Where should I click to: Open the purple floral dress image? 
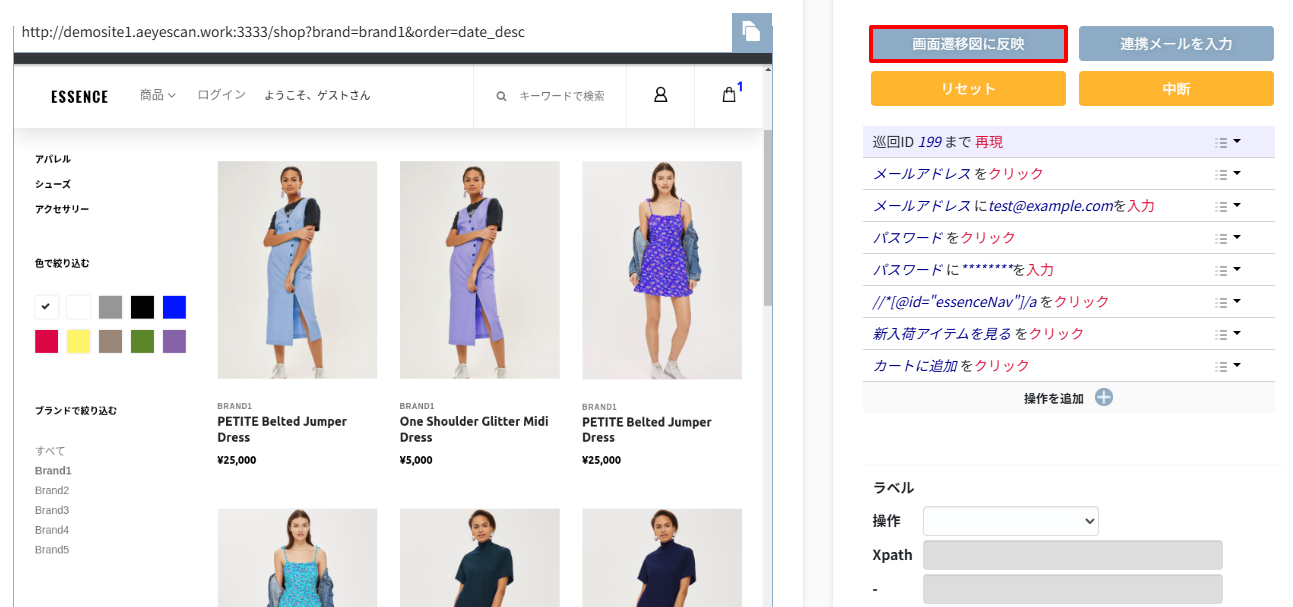662,270
